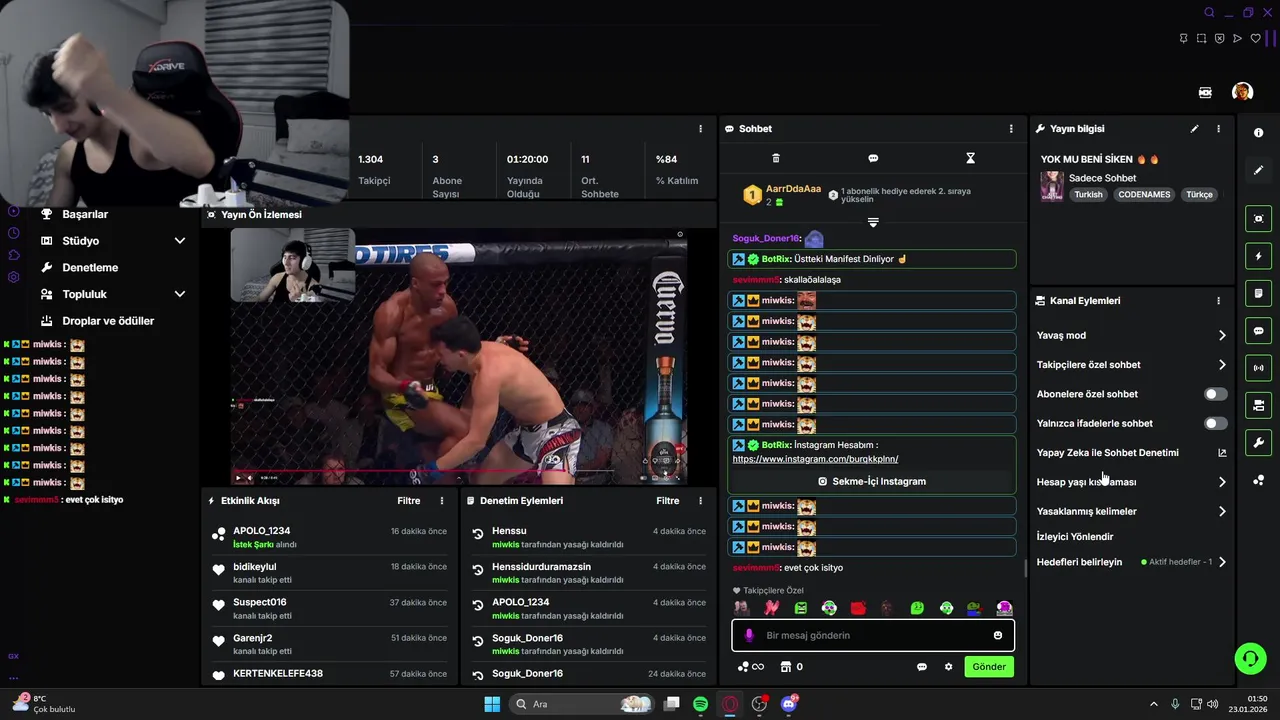Expand leaderboard with down arrow under AarrDdaAaa
The height and width of the screenshot is (720, 1280).
(873, 222)
